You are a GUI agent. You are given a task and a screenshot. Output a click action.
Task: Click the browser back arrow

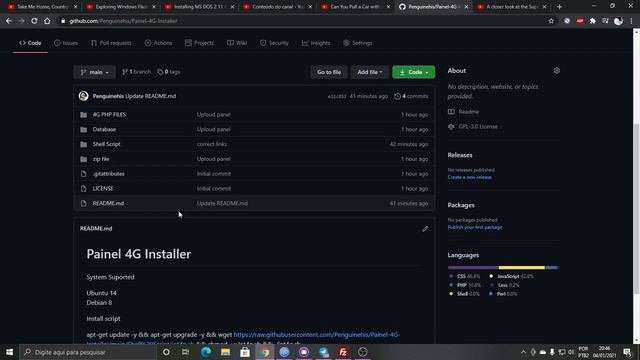(x=9, y=21)
